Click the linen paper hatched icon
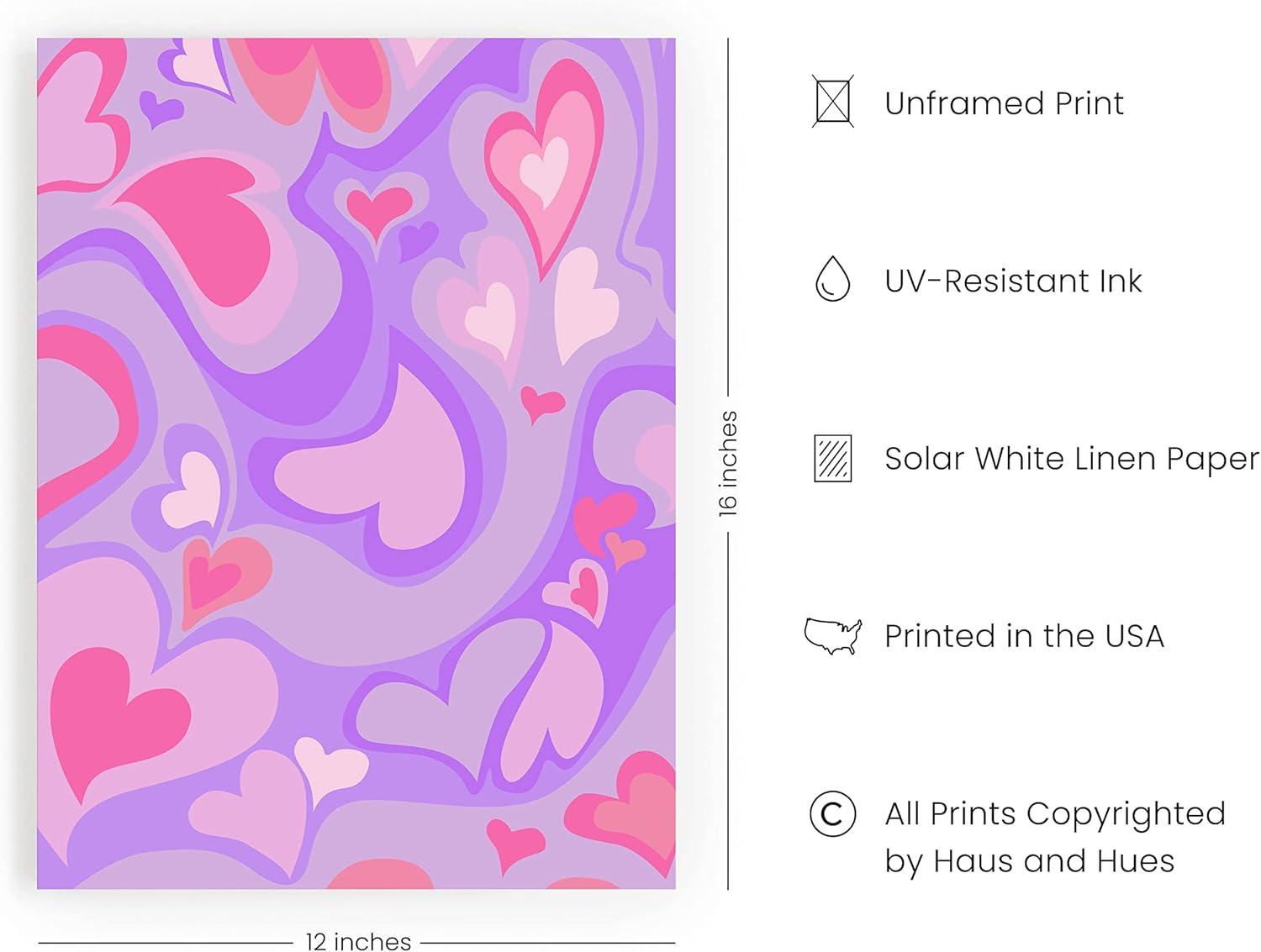 click(x=832, y=458)
